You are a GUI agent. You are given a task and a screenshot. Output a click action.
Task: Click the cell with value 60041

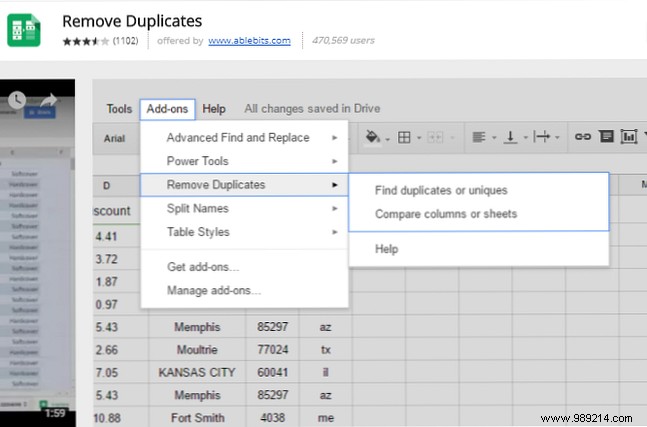point(272,373)
